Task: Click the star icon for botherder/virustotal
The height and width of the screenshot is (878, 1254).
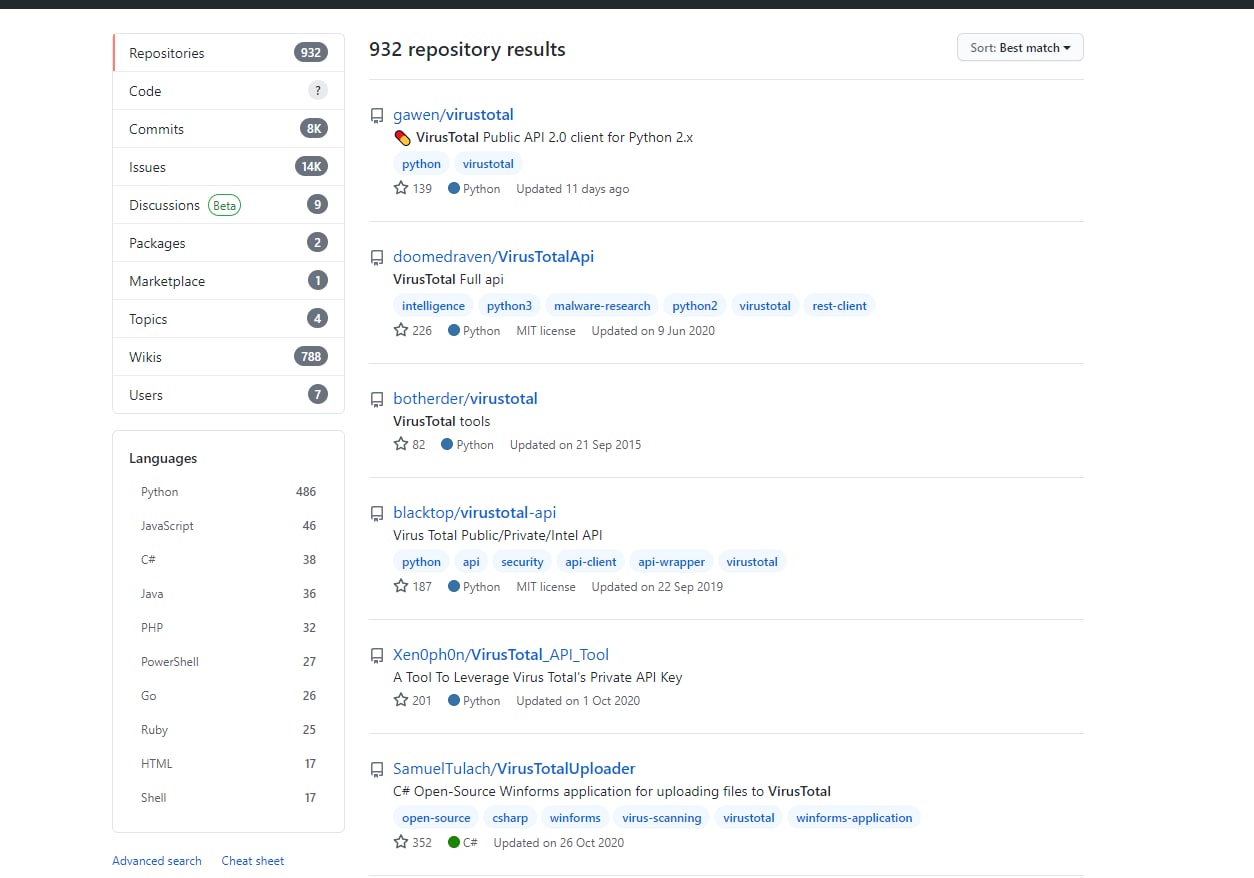Action: click(401, 444)
